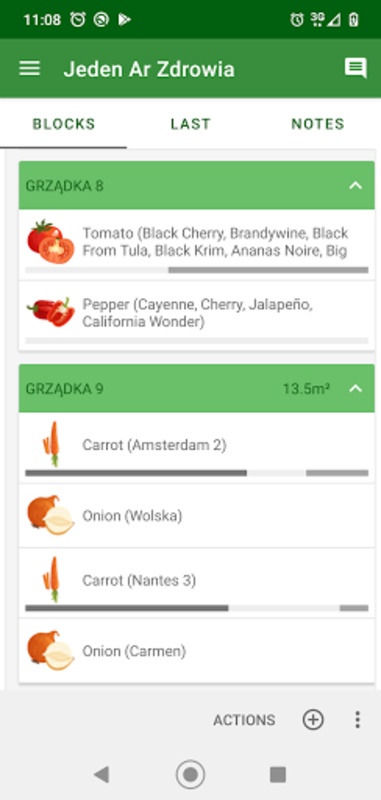
Task: Switch to the Last tab
Action: point(190,124)
